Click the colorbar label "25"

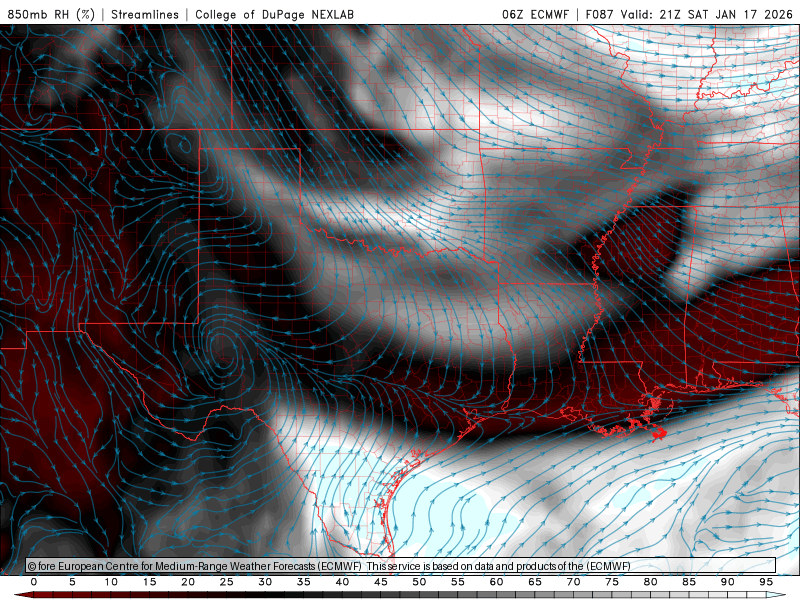[x=227, y=582]
